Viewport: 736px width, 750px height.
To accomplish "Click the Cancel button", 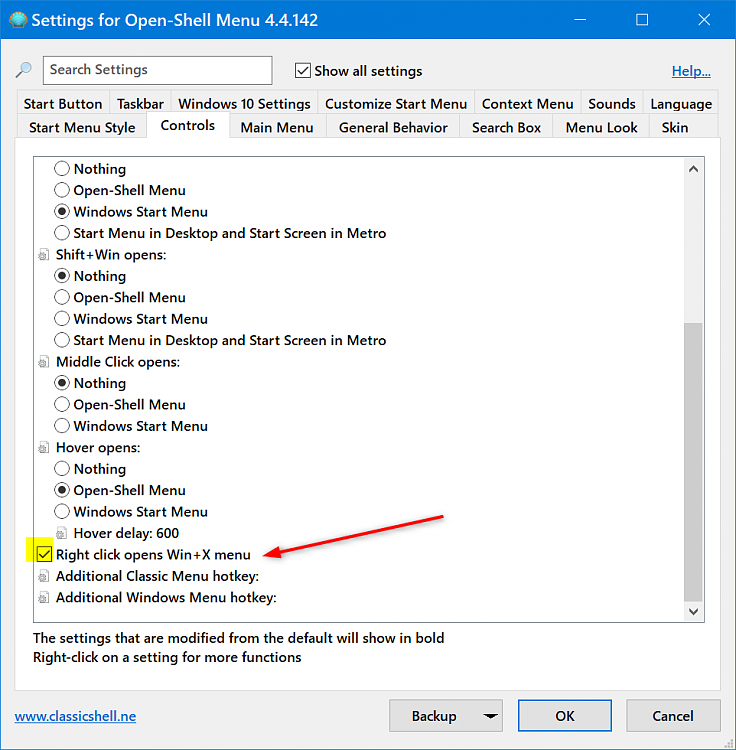I will point(673,716).
